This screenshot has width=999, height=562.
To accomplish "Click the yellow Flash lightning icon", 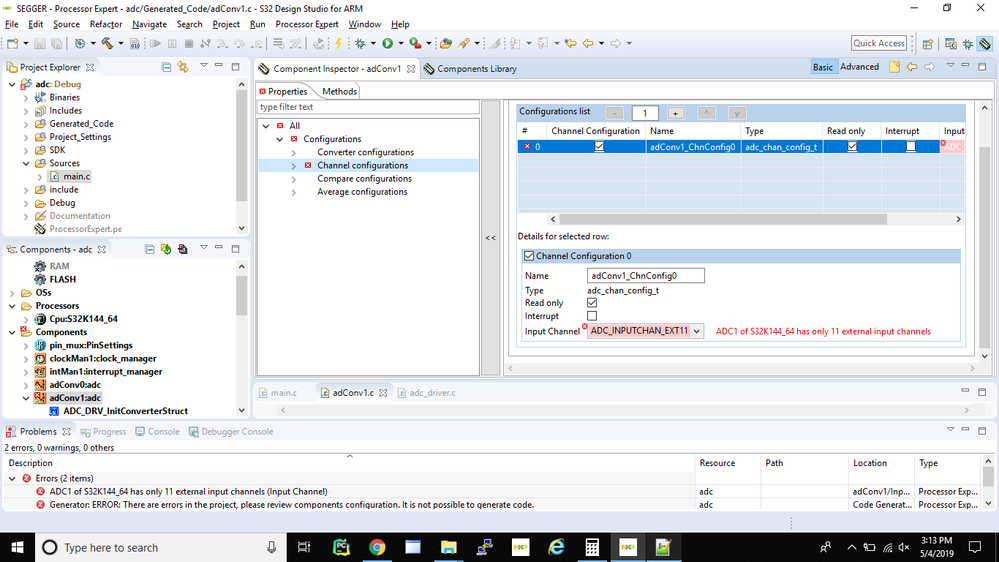I will [338, 43].
